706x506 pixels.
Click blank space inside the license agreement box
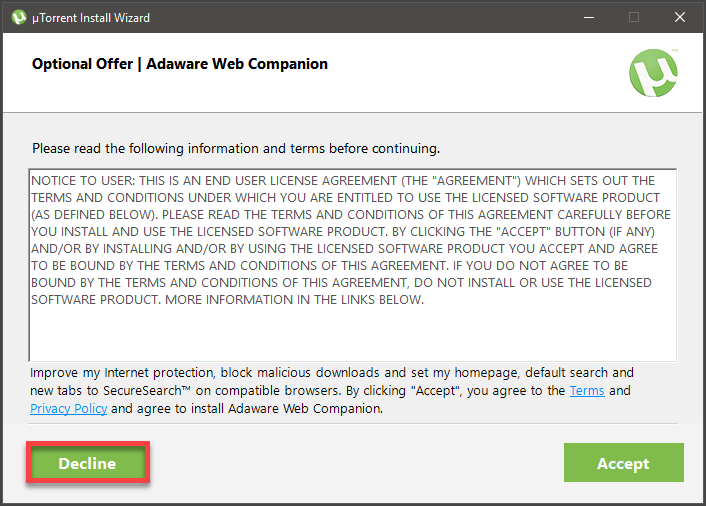pos(350,335)
